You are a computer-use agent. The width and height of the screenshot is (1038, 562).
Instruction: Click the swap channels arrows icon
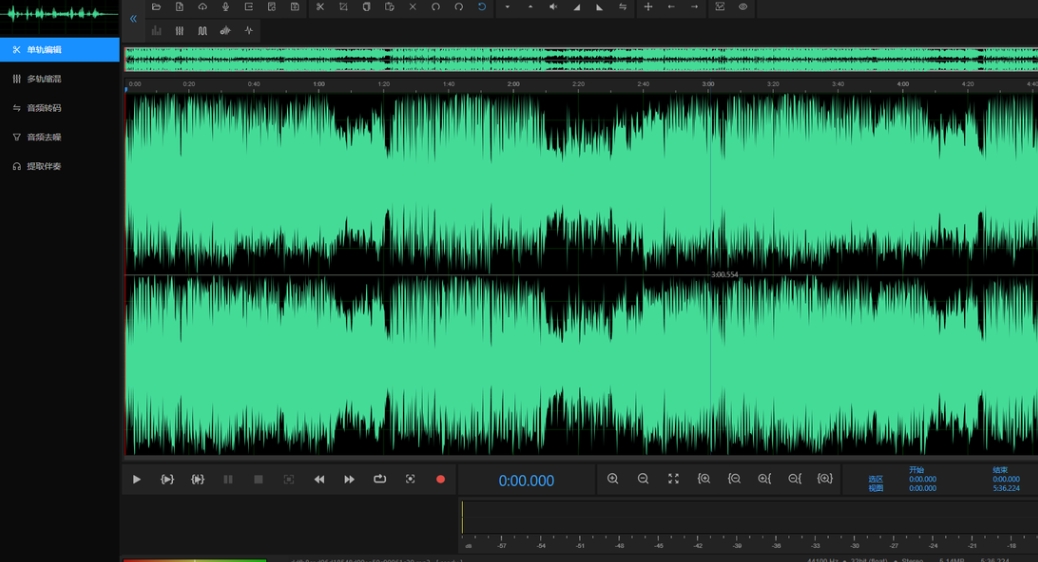click(x=623, y=7)
